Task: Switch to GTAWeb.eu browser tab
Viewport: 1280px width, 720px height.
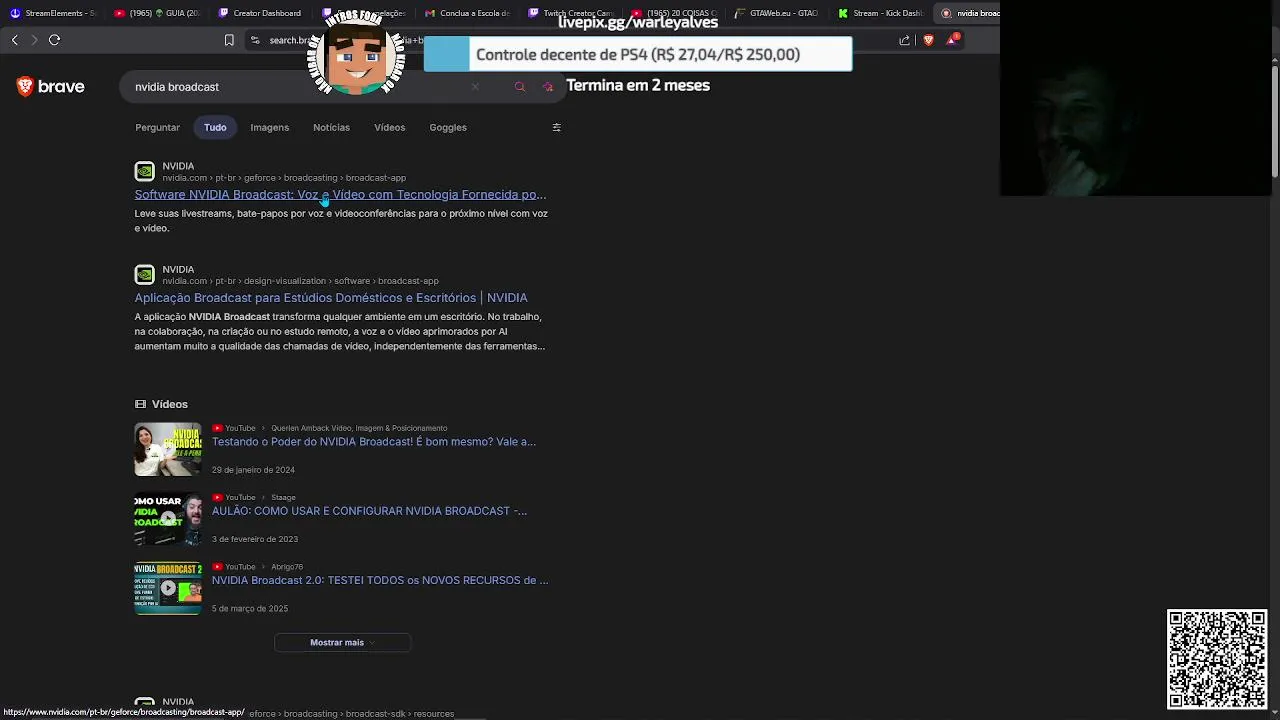Action: point(776,13)
